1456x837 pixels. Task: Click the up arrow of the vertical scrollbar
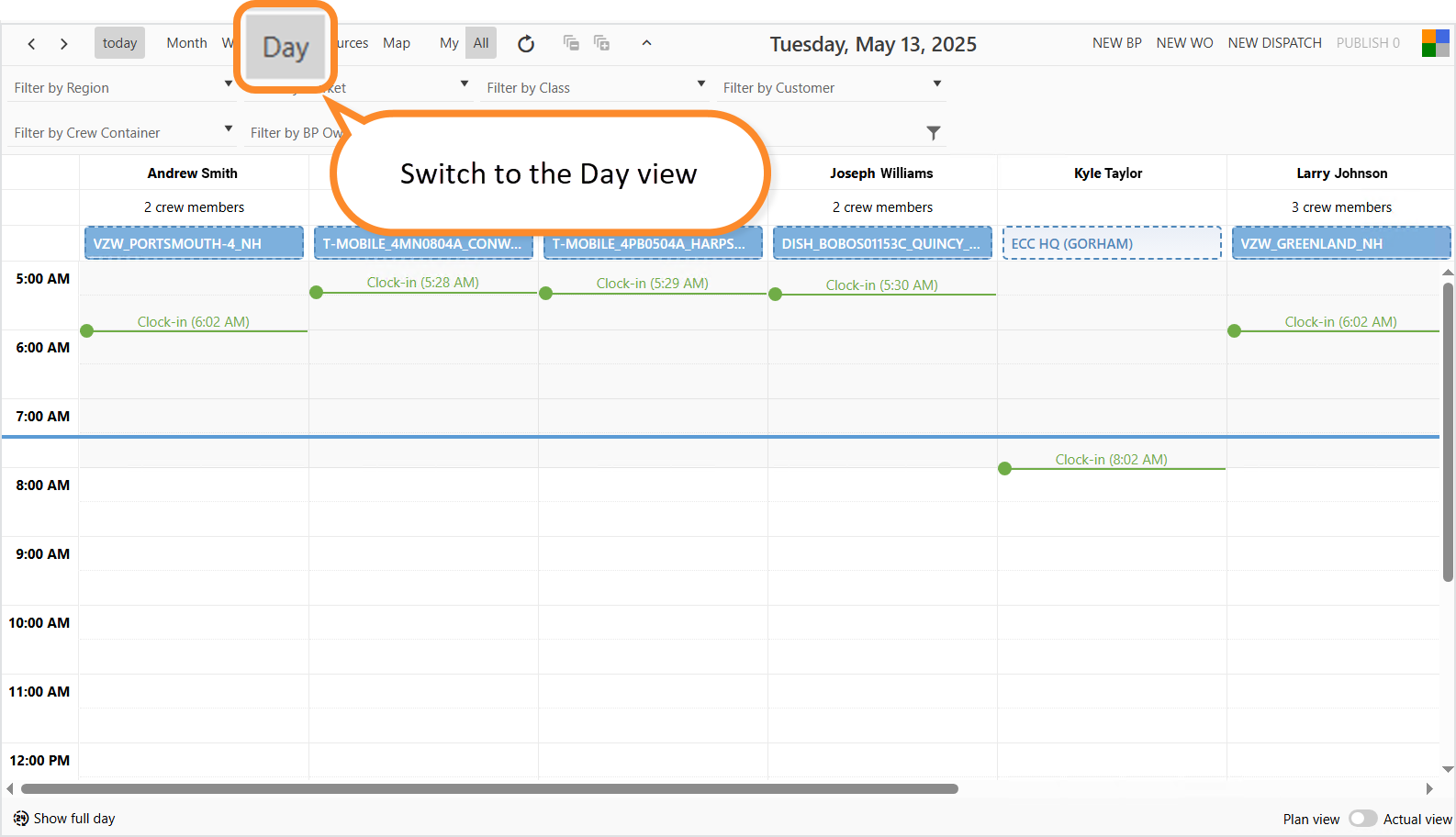point(1448,273)
